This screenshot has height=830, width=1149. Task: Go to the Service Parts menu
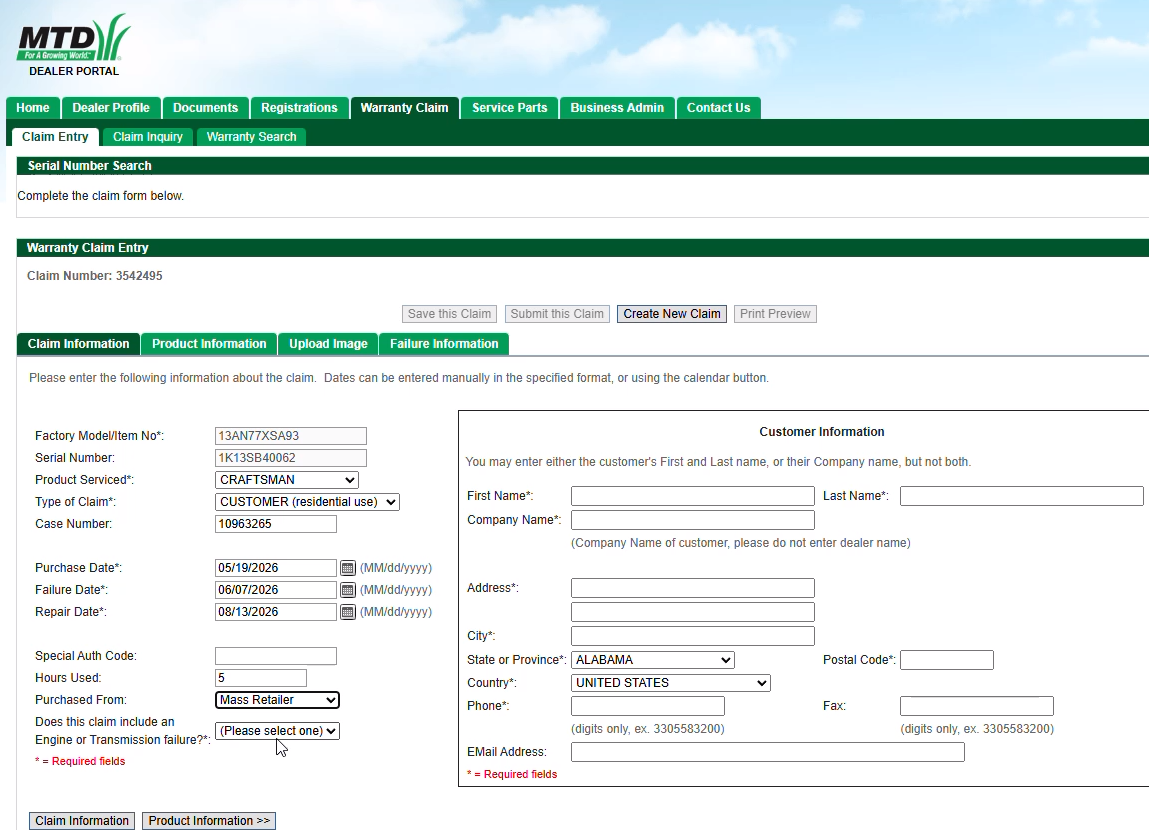pos(509,108)
